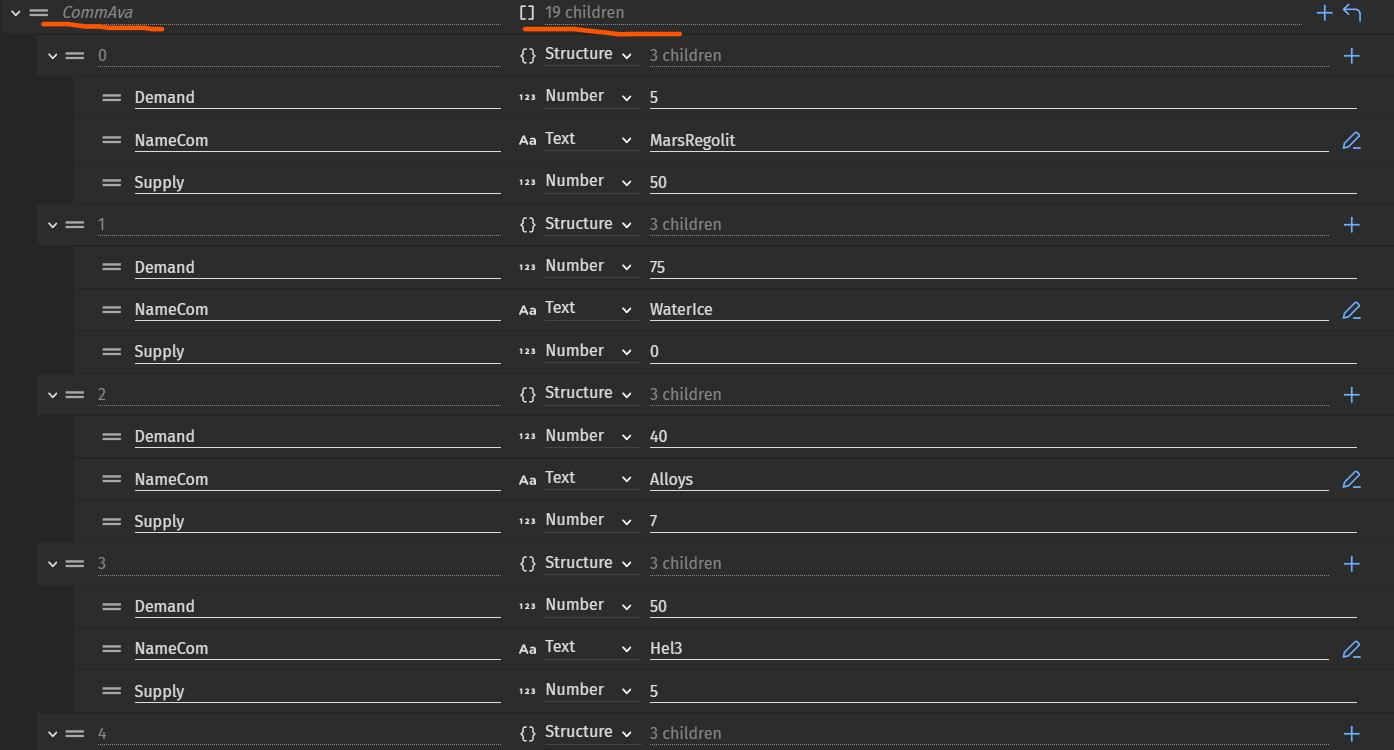Add a child to the CommAva array
Viewport: 1394px width, 750px height.
coord(1324,13)
